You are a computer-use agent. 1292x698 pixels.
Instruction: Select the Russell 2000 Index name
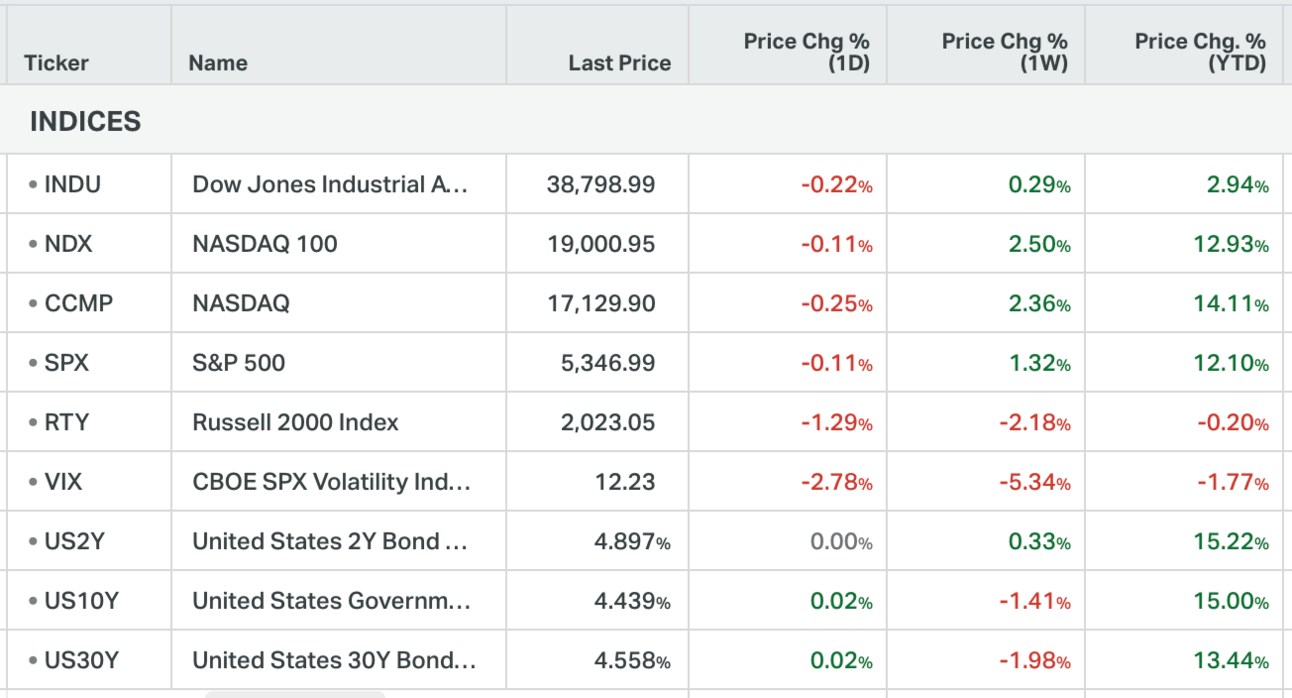pyautogui.click(x=295, y=423)
